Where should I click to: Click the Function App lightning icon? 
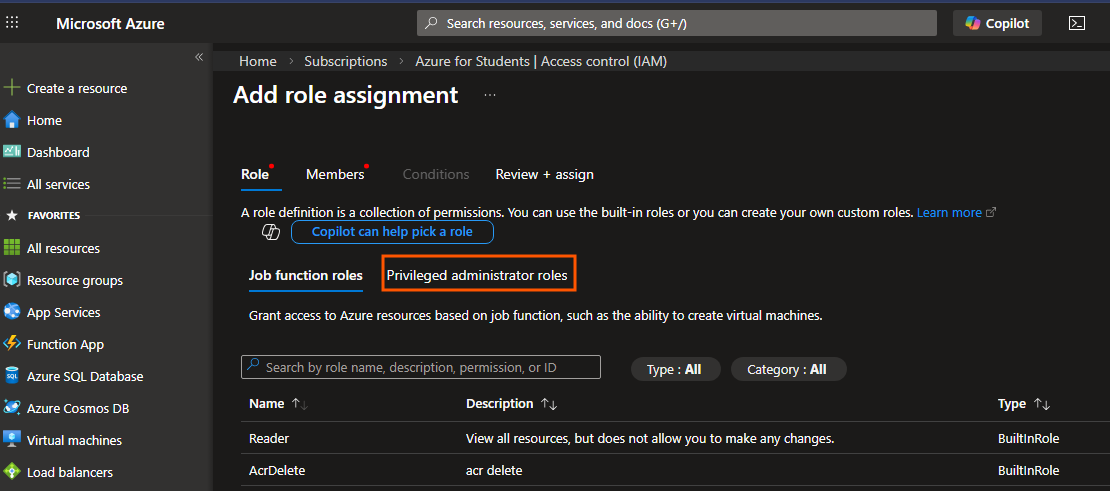click(x=12, y=344)
